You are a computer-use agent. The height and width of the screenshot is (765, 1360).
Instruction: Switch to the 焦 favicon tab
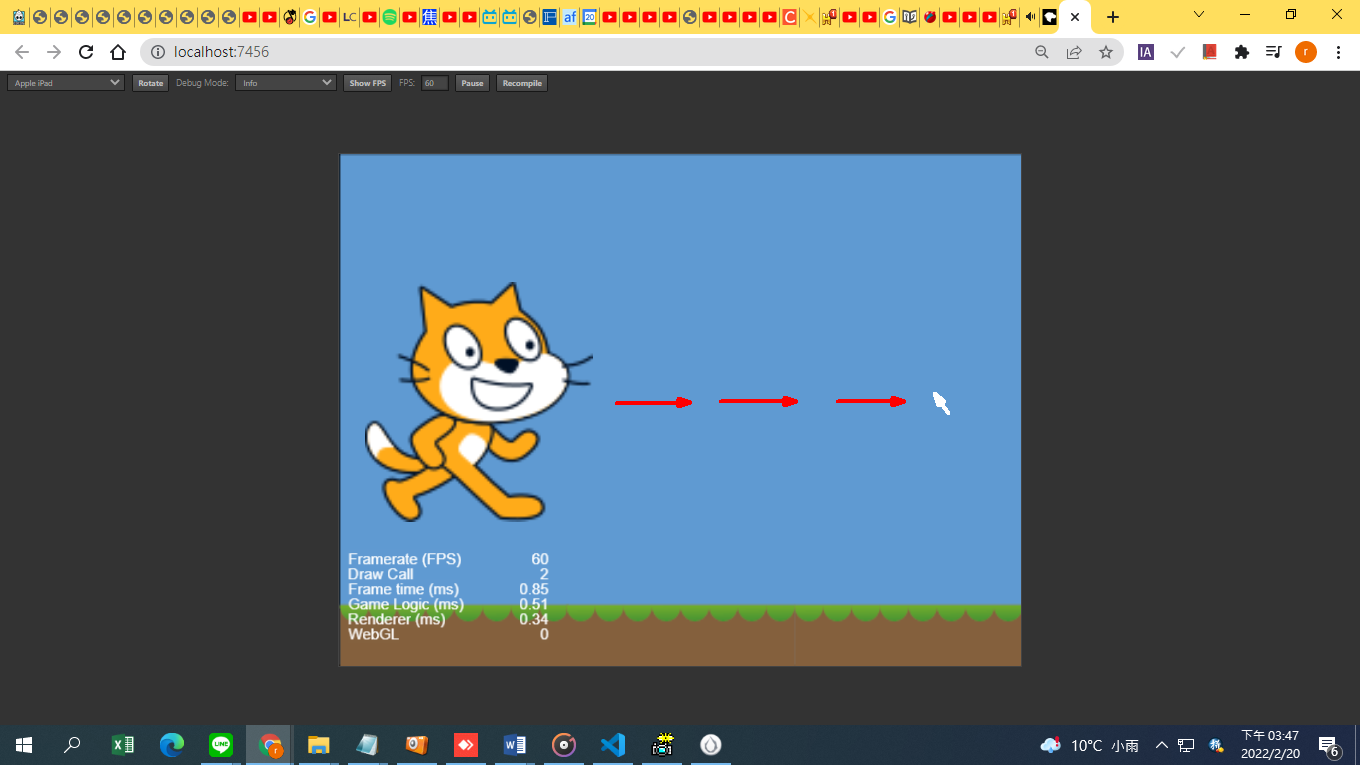tap(429, 17)
